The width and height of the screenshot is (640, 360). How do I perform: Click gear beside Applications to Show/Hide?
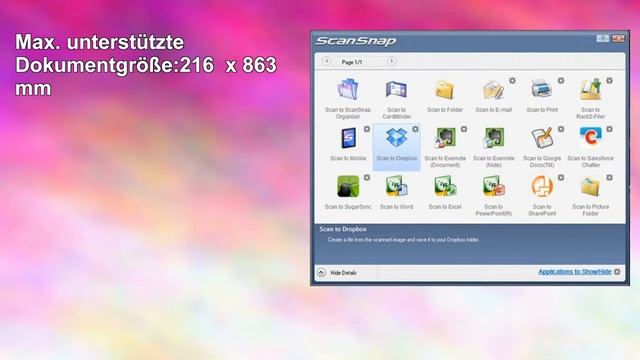617,272
